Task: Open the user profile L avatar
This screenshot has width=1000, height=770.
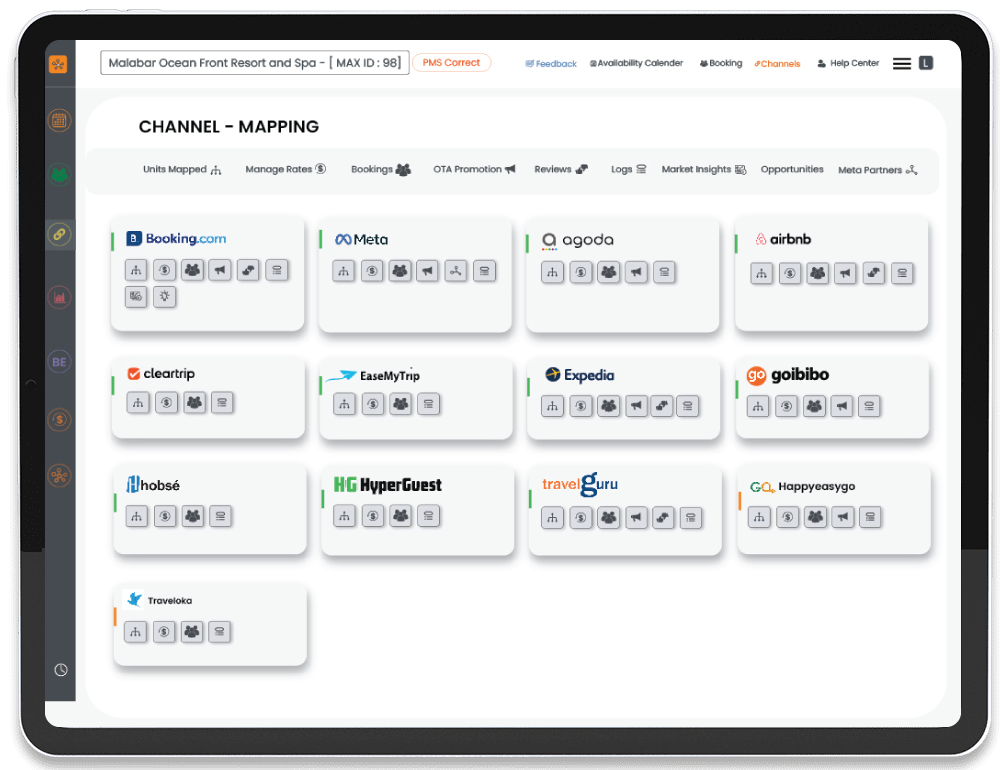Action: [926, 63]
